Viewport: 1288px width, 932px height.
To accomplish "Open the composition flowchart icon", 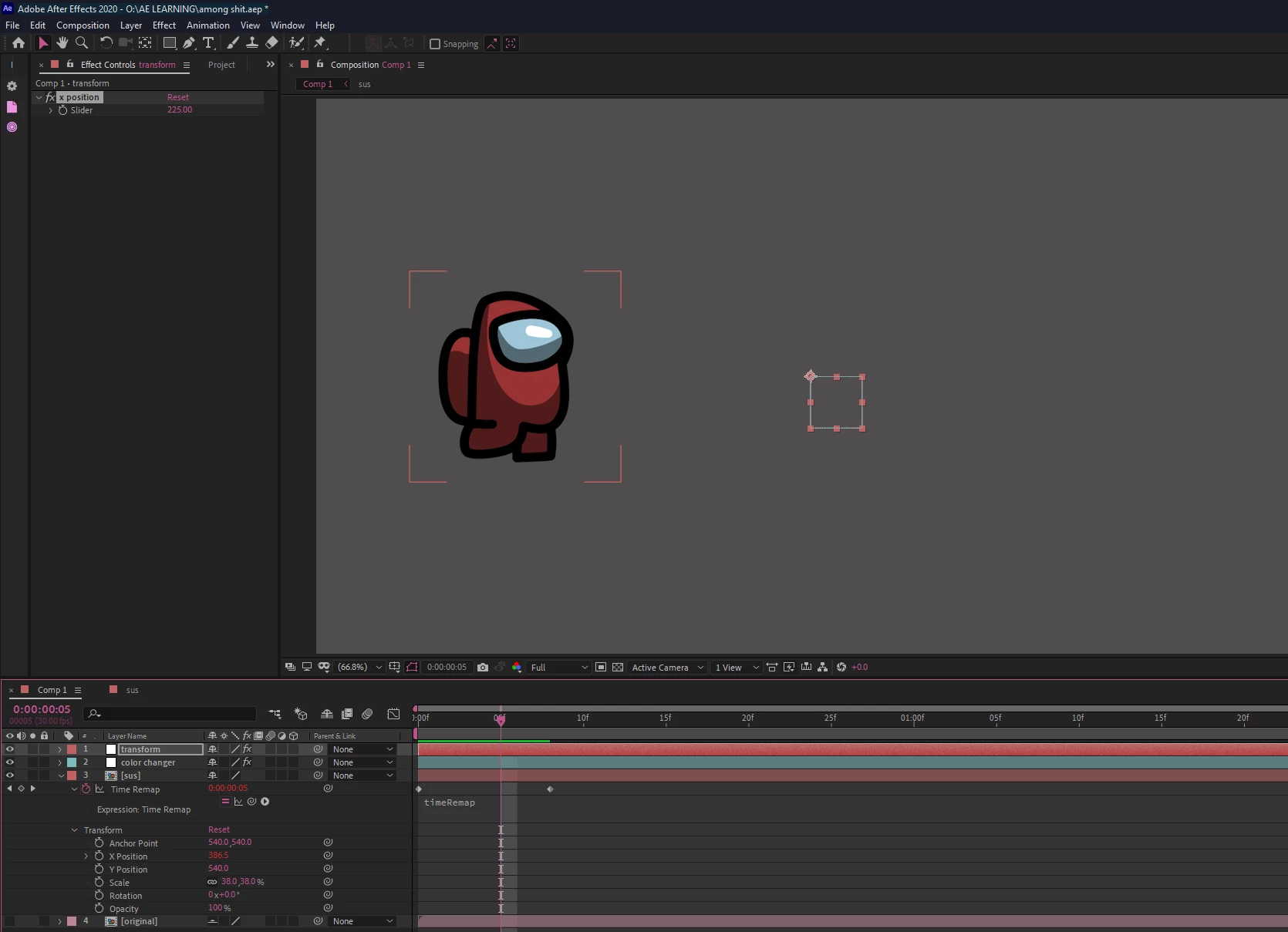I will pos(823,668).
